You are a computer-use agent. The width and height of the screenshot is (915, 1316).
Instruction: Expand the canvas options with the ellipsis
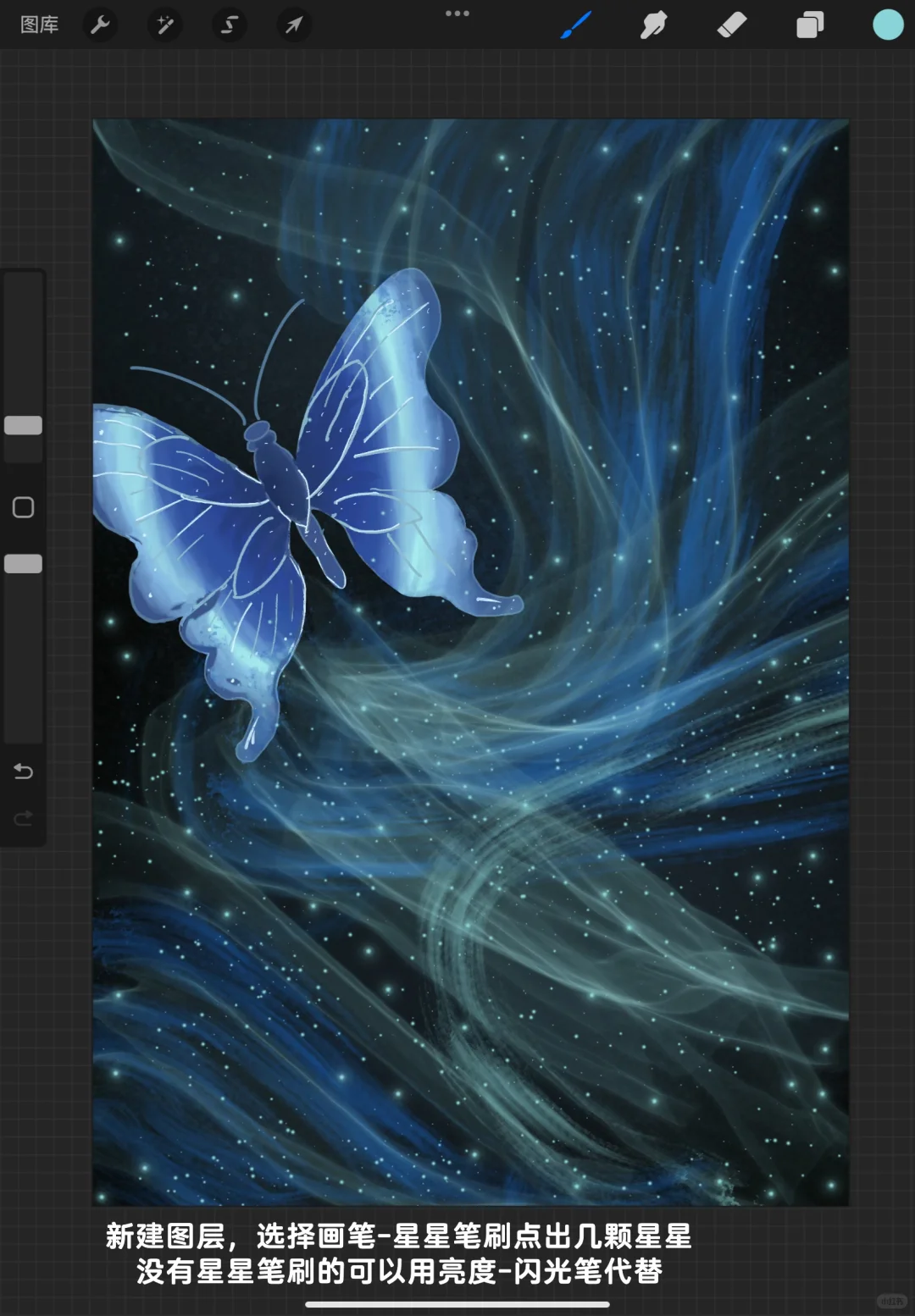(x=457, y=14)
